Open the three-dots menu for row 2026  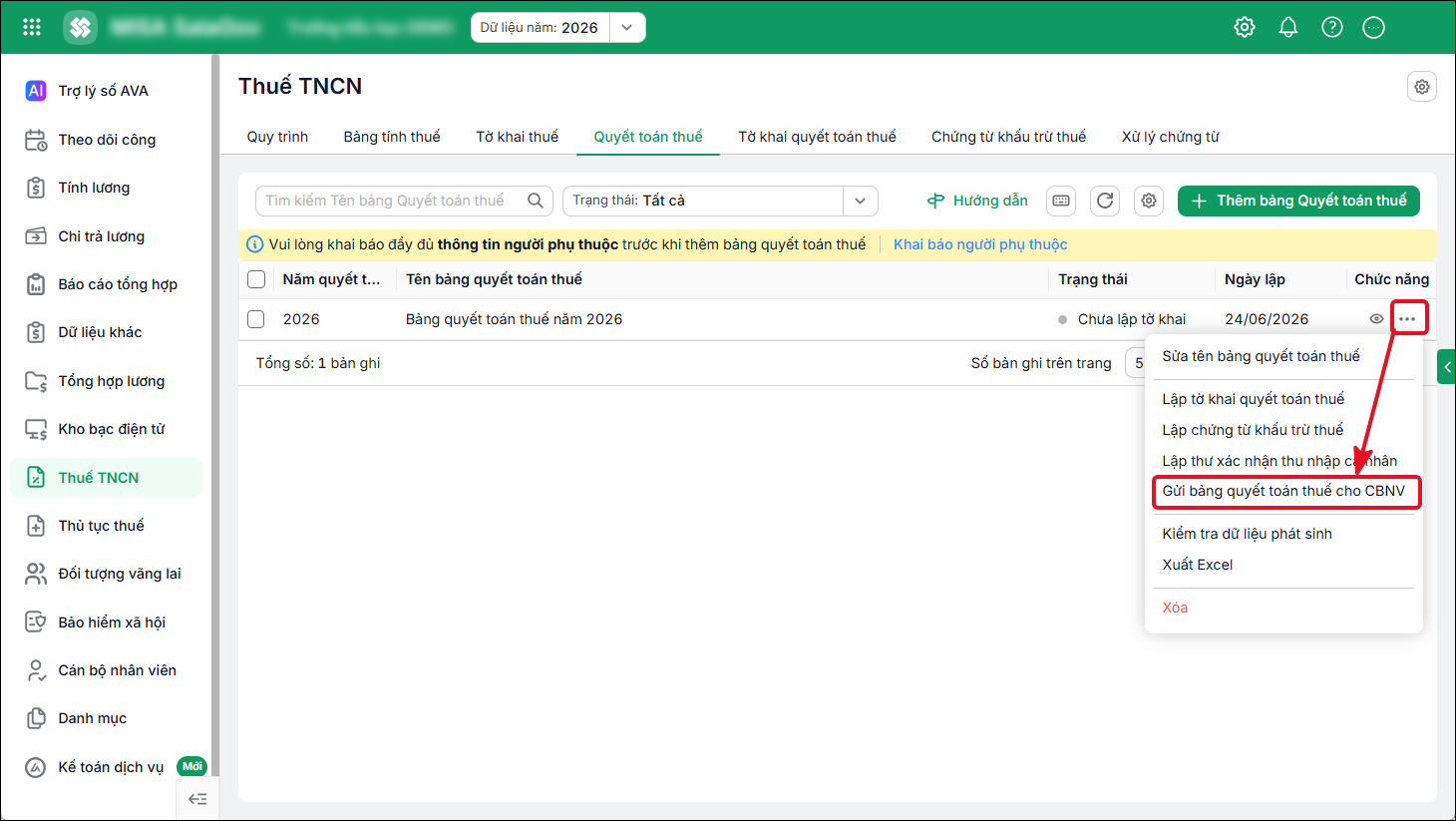[x=1407, y=319]
